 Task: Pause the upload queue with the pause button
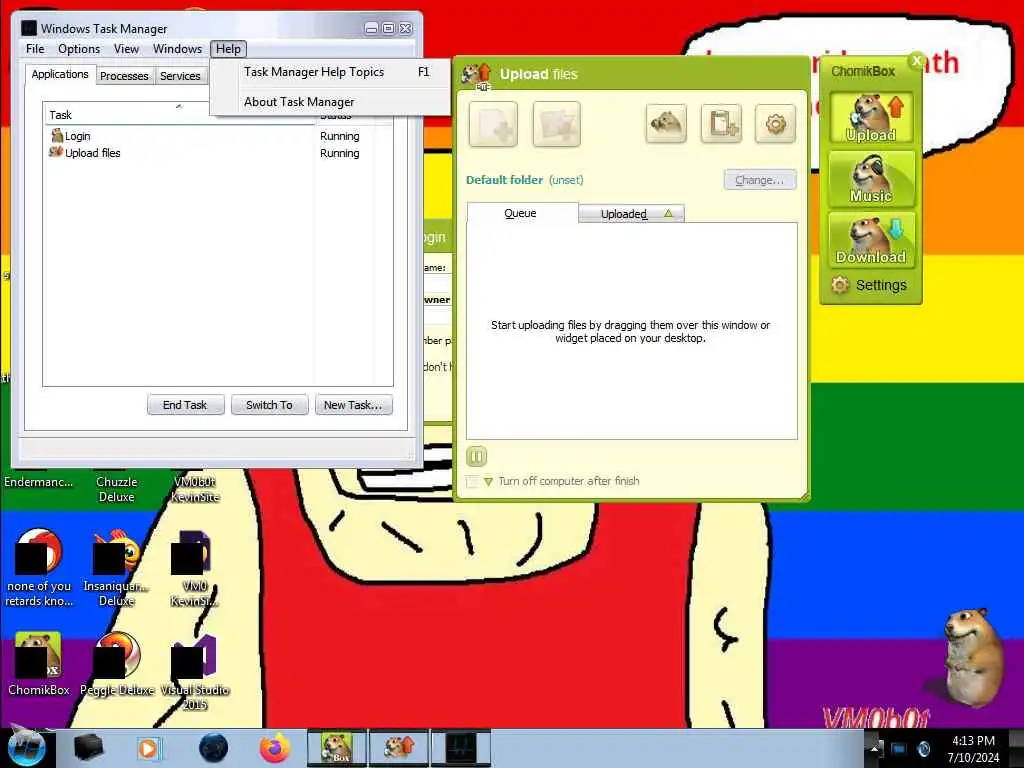pos(477,456)
